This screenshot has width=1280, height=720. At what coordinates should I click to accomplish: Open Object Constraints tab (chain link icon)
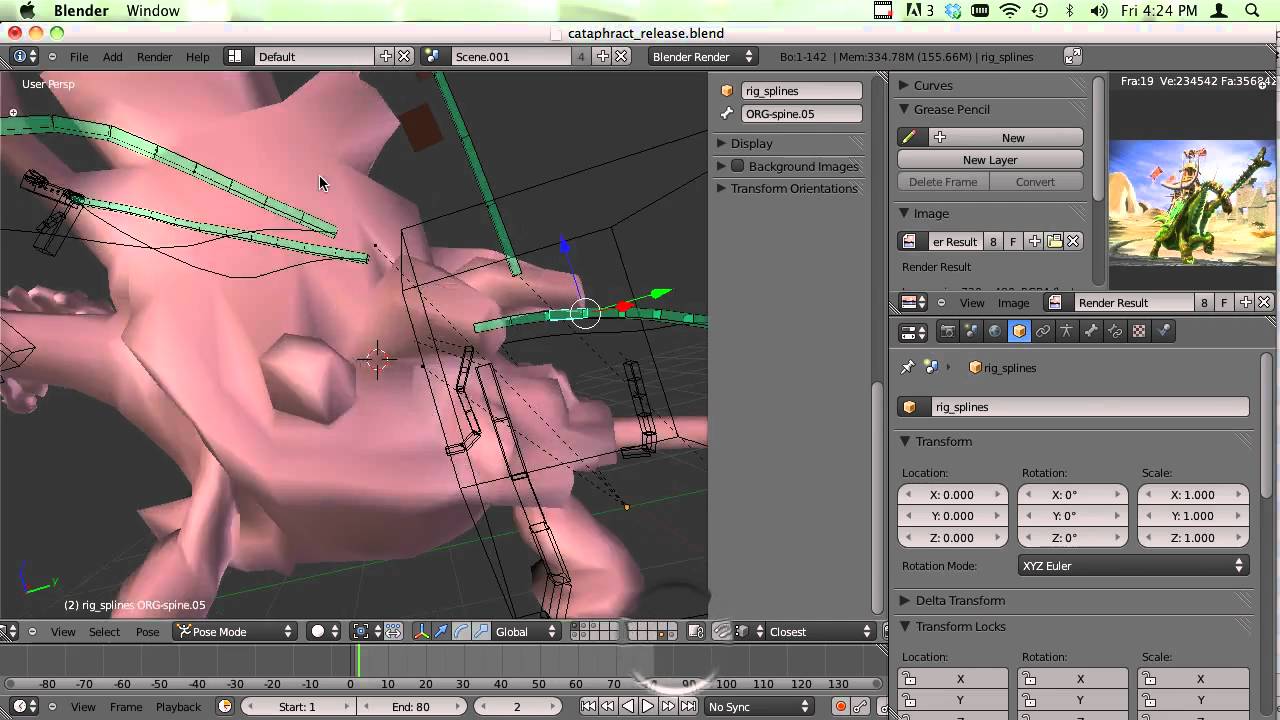[1043, 332]
